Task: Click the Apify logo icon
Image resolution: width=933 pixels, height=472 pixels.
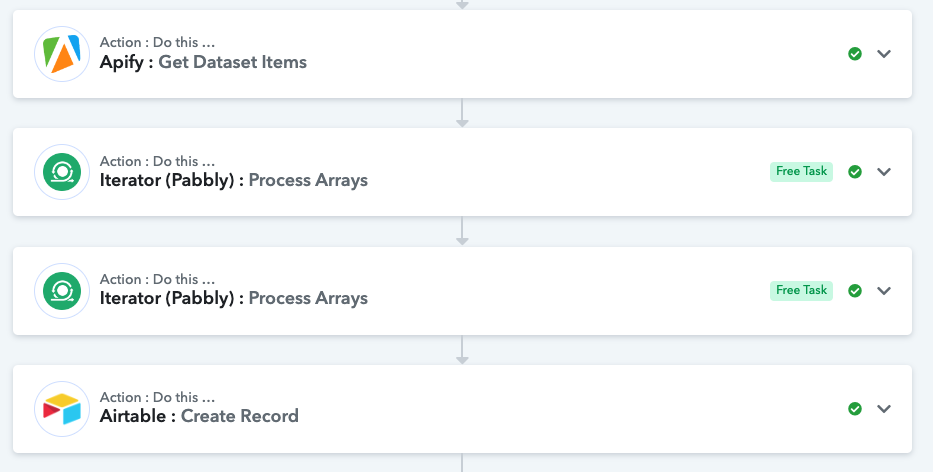Action: [x=62, y=54]
